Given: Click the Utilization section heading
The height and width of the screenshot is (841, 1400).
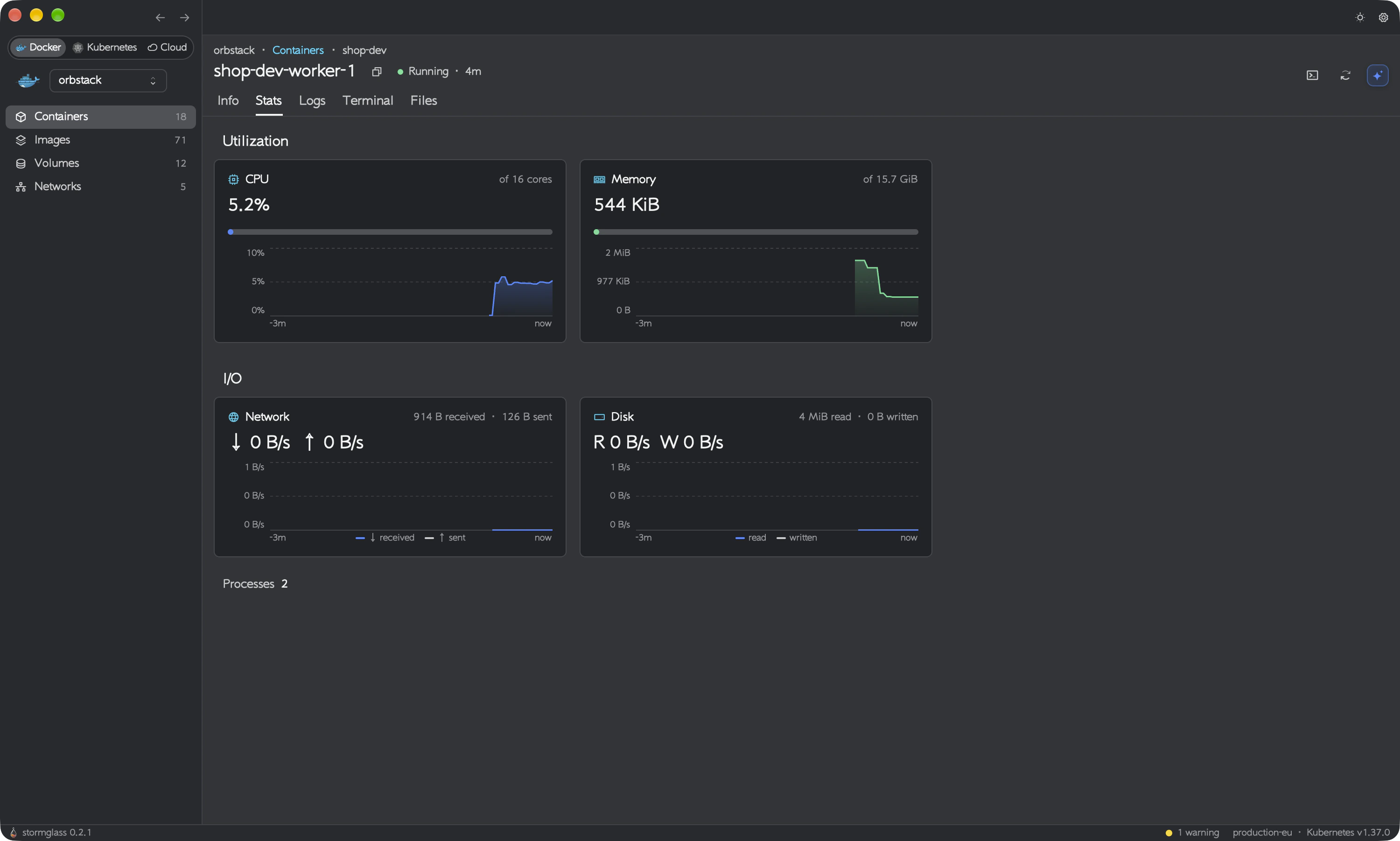Looking at the screenshot, I should [256, 141].
